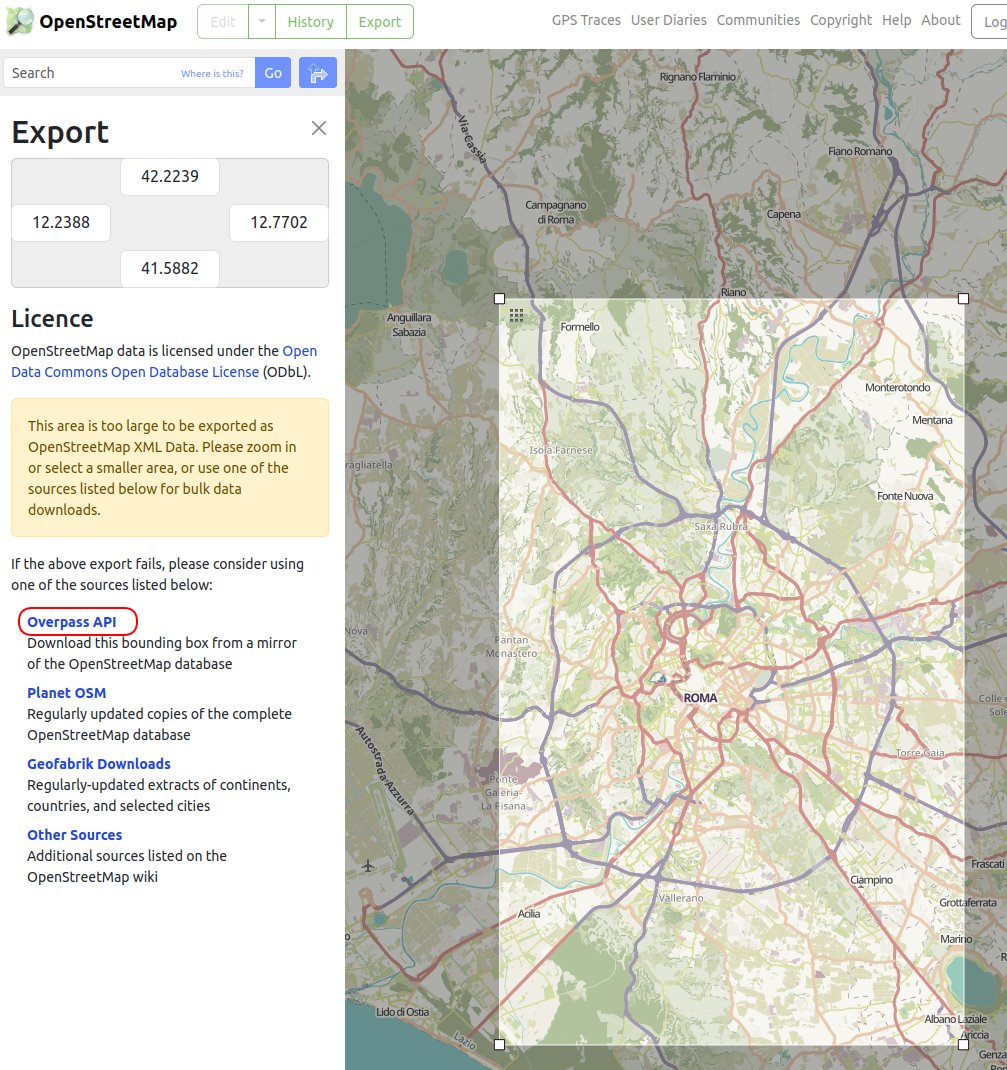Open the History tab
This screenshot has width=1007, height=1070.
point(310,21)
